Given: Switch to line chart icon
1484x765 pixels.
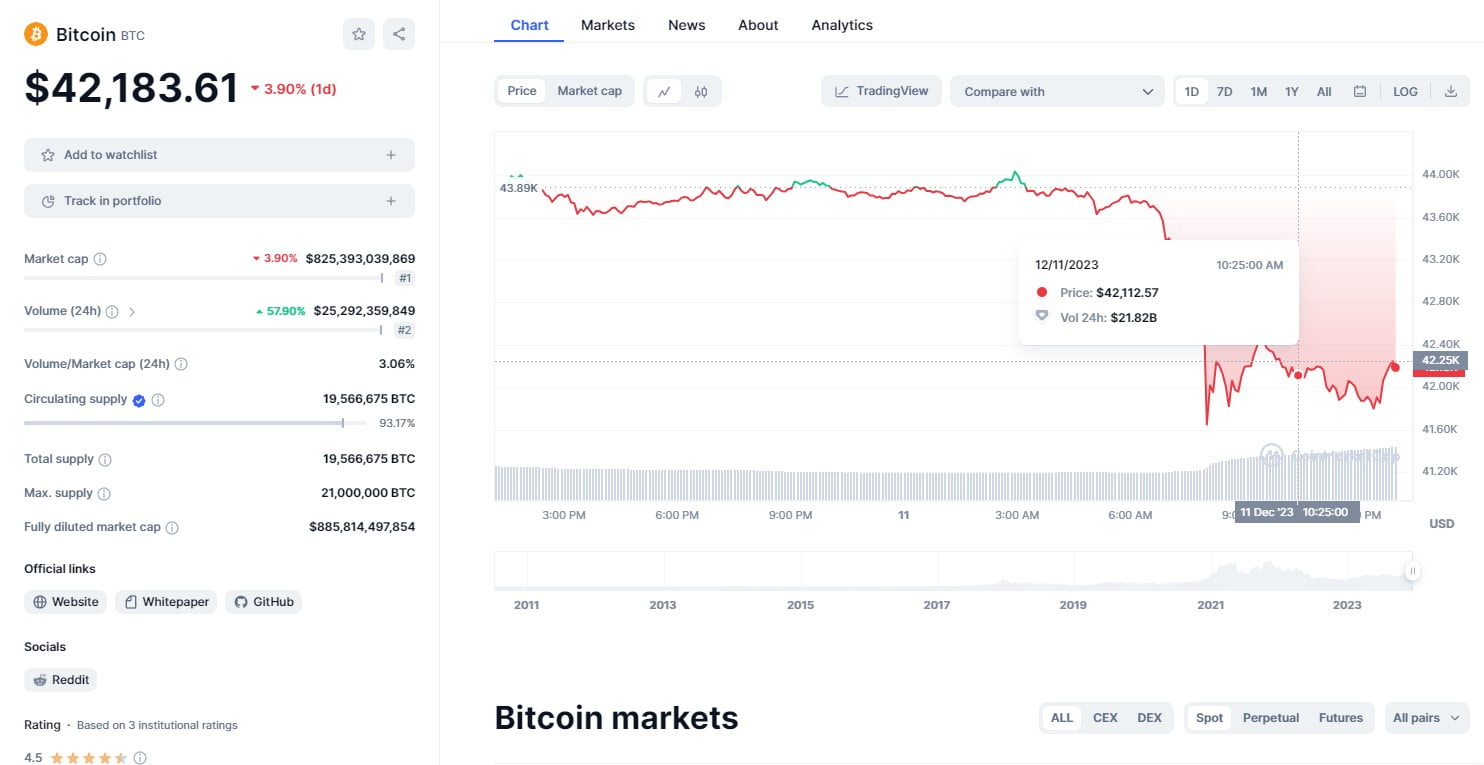Looking at the screenshot, I should point(664,91).
